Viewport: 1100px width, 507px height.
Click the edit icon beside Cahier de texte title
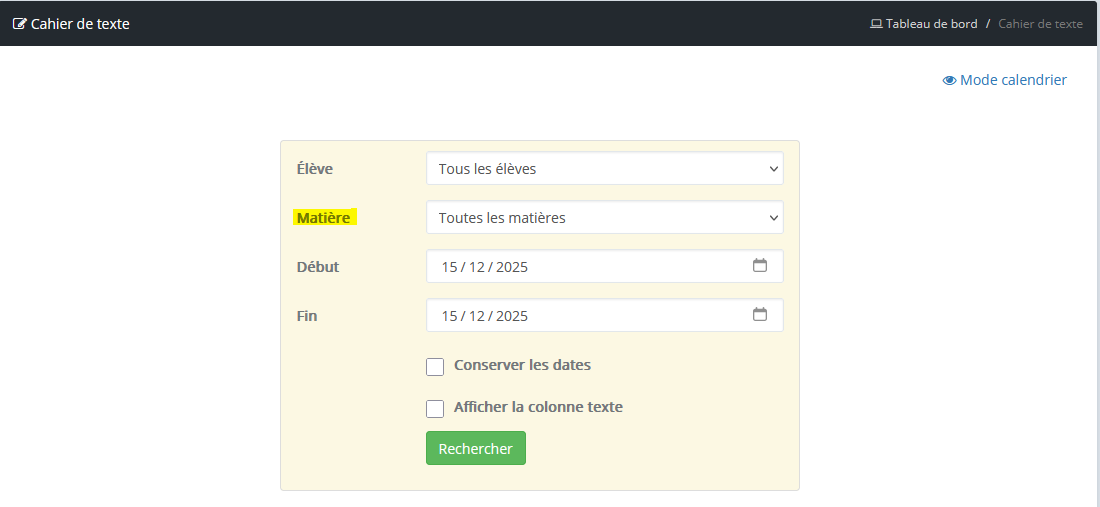point(19,24)
